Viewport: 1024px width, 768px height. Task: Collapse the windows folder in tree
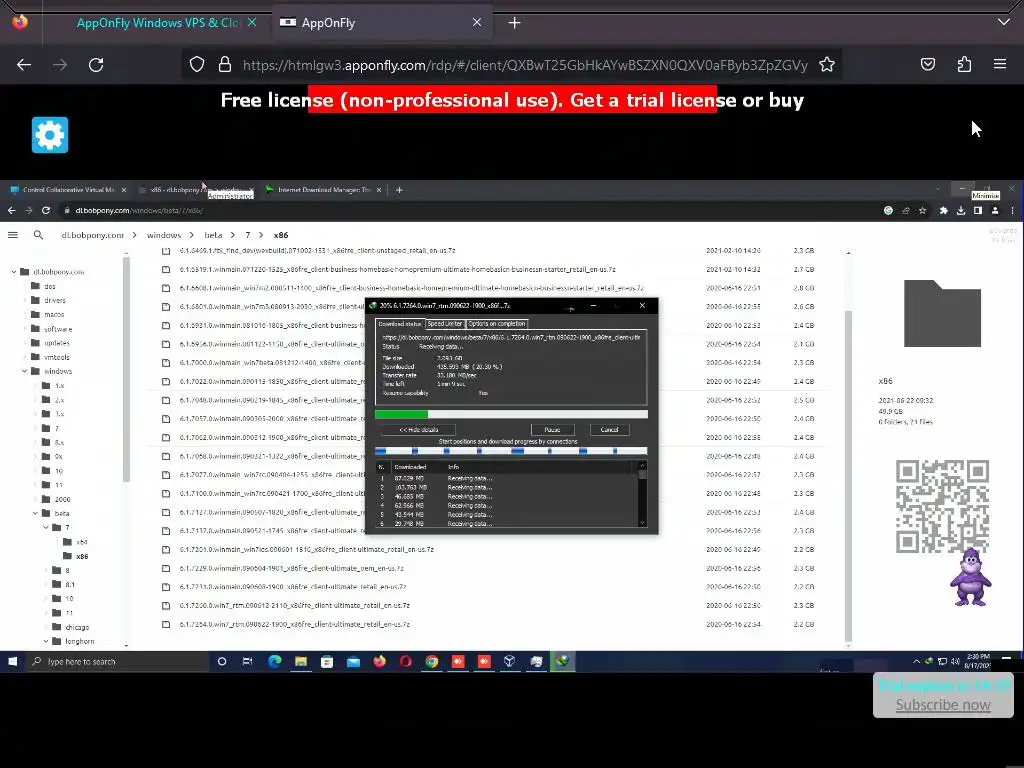click(25, 371)
